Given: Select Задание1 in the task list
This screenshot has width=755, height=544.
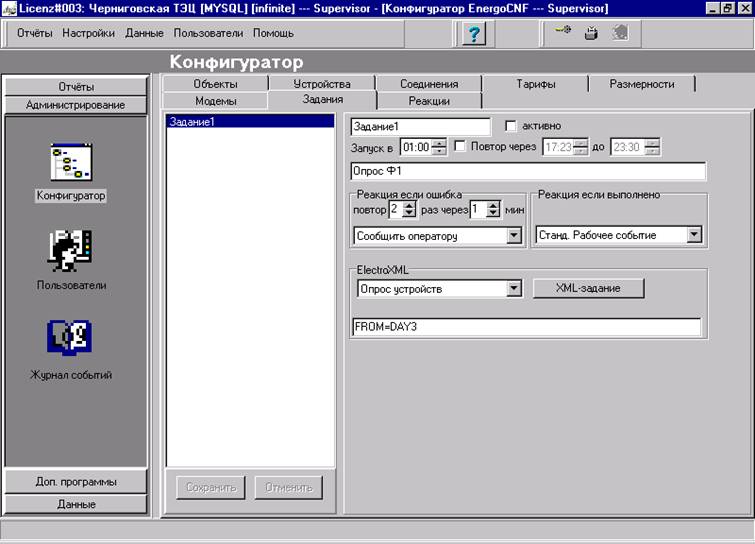Looking at the screenshot, I should pos(250,122).
